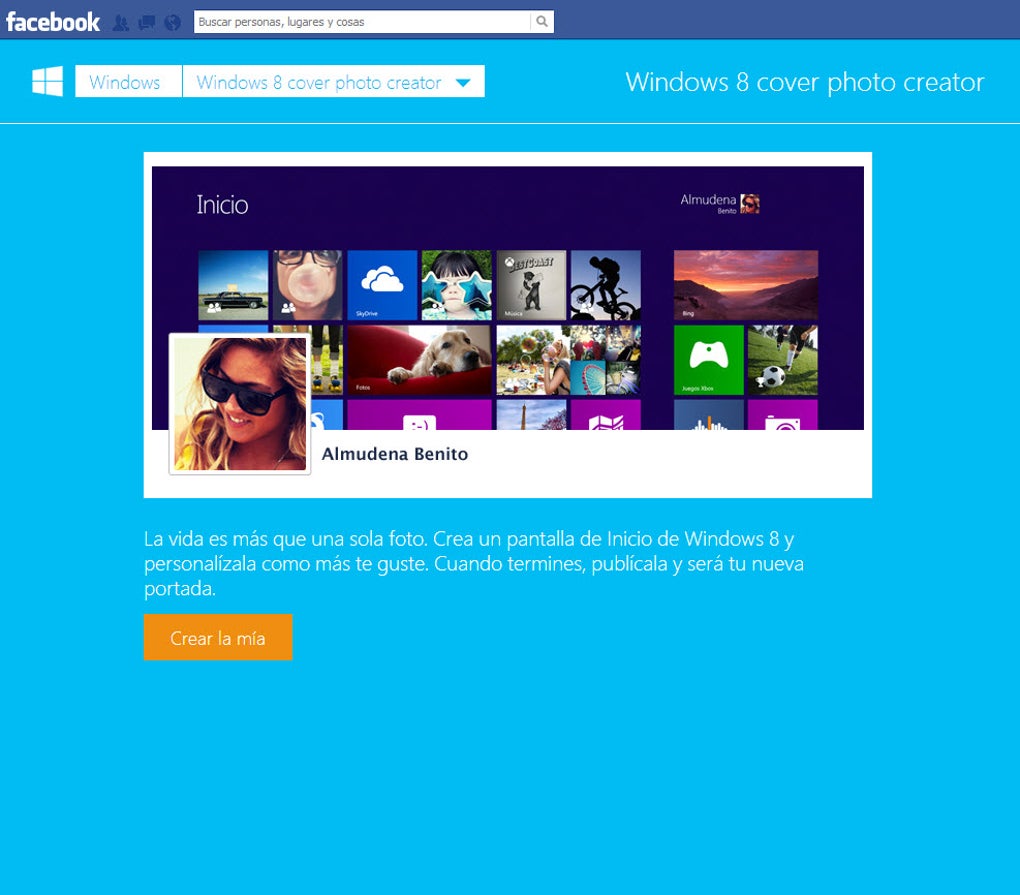
Task: Click the Eiffel Tower travel tile
Action: point(531,415)
